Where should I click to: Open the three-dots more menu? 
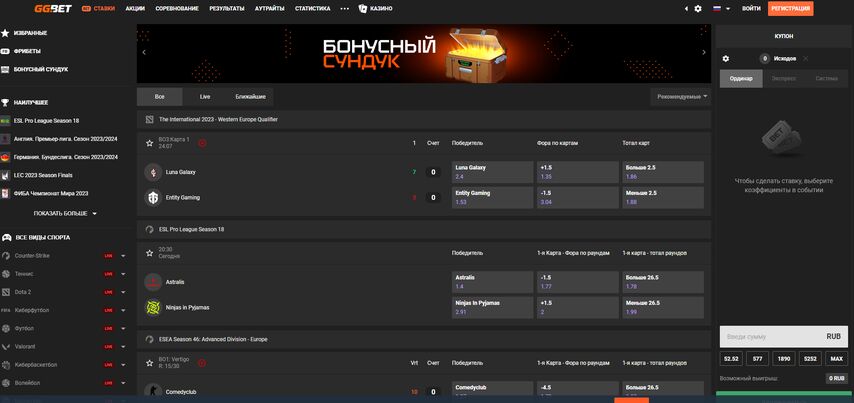coord(344,9)
